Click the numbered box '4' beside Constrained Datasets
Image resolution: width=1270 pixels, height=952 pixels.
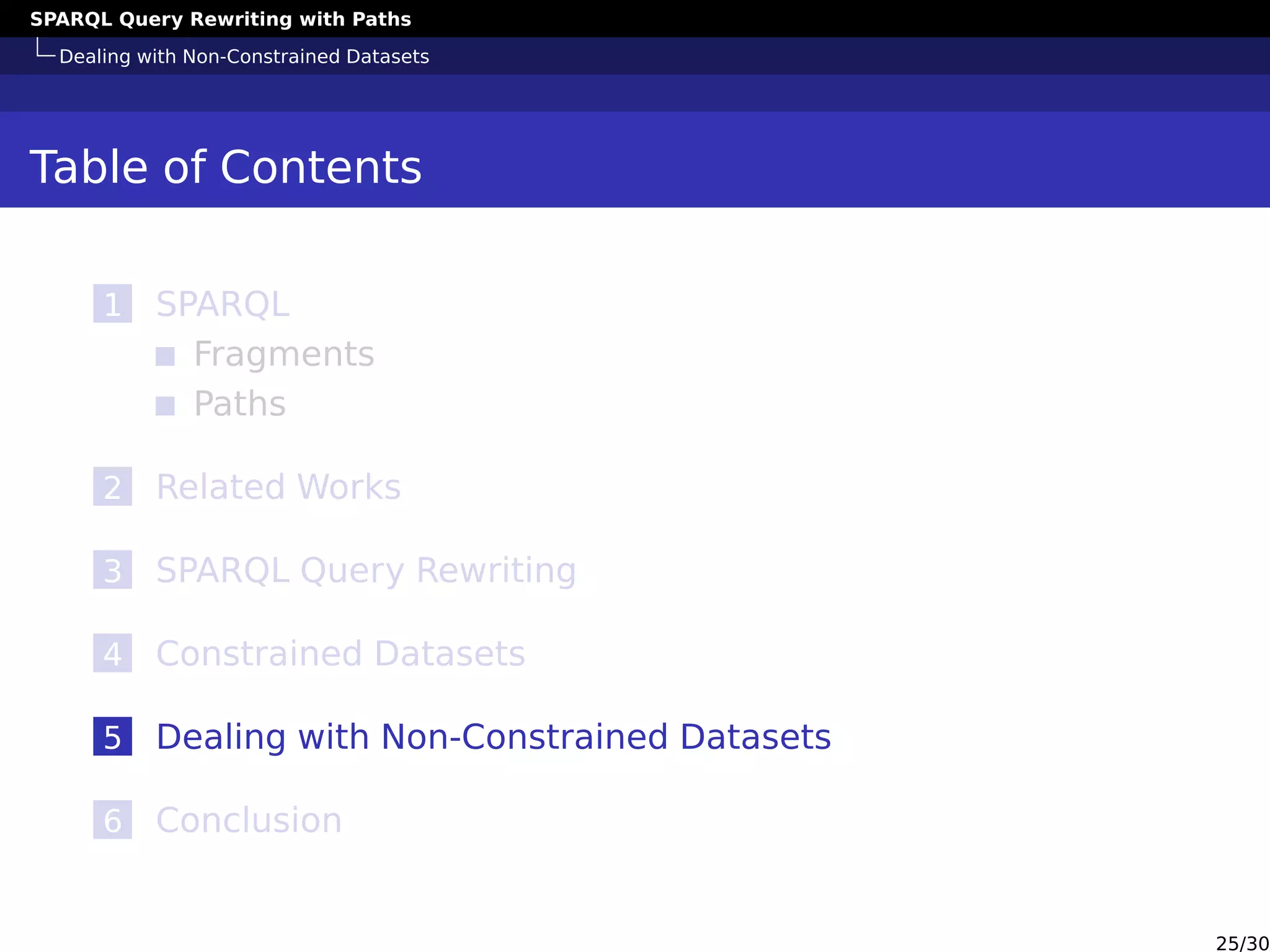point(112,653)
